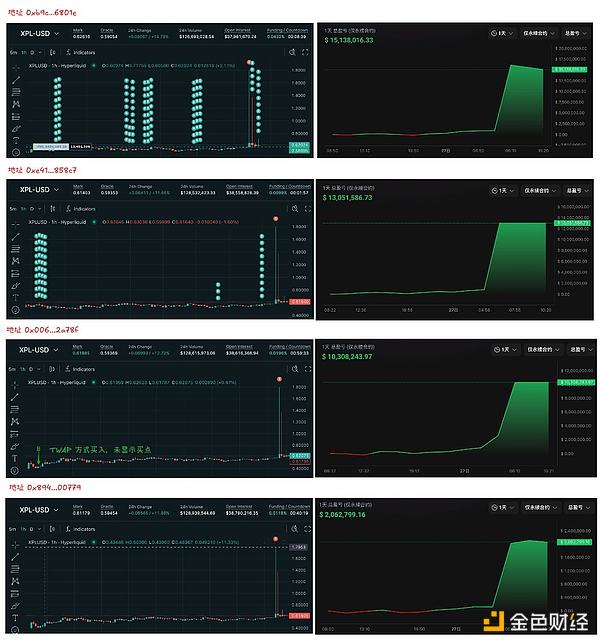
Task: Enter fullscreen mode on 0xe41 chart
Action: click(x=308, y=209)
